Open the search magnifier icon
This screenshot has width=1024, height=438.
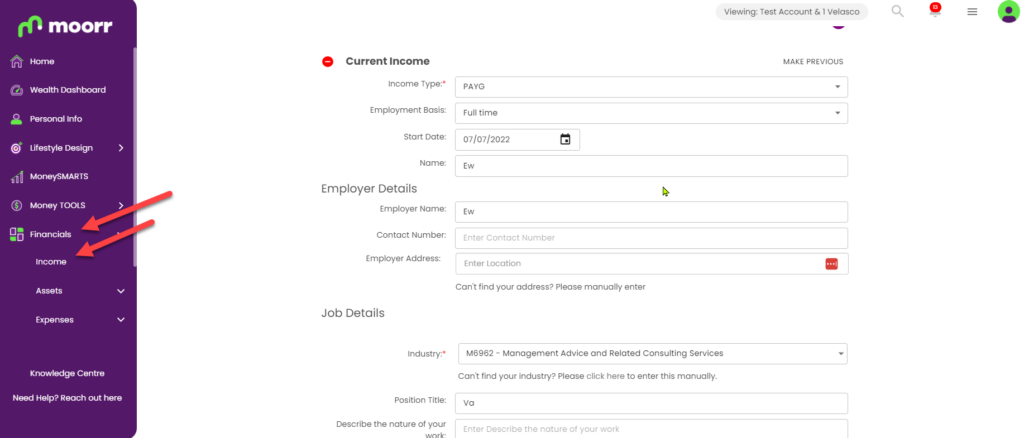tap(897, 11)
